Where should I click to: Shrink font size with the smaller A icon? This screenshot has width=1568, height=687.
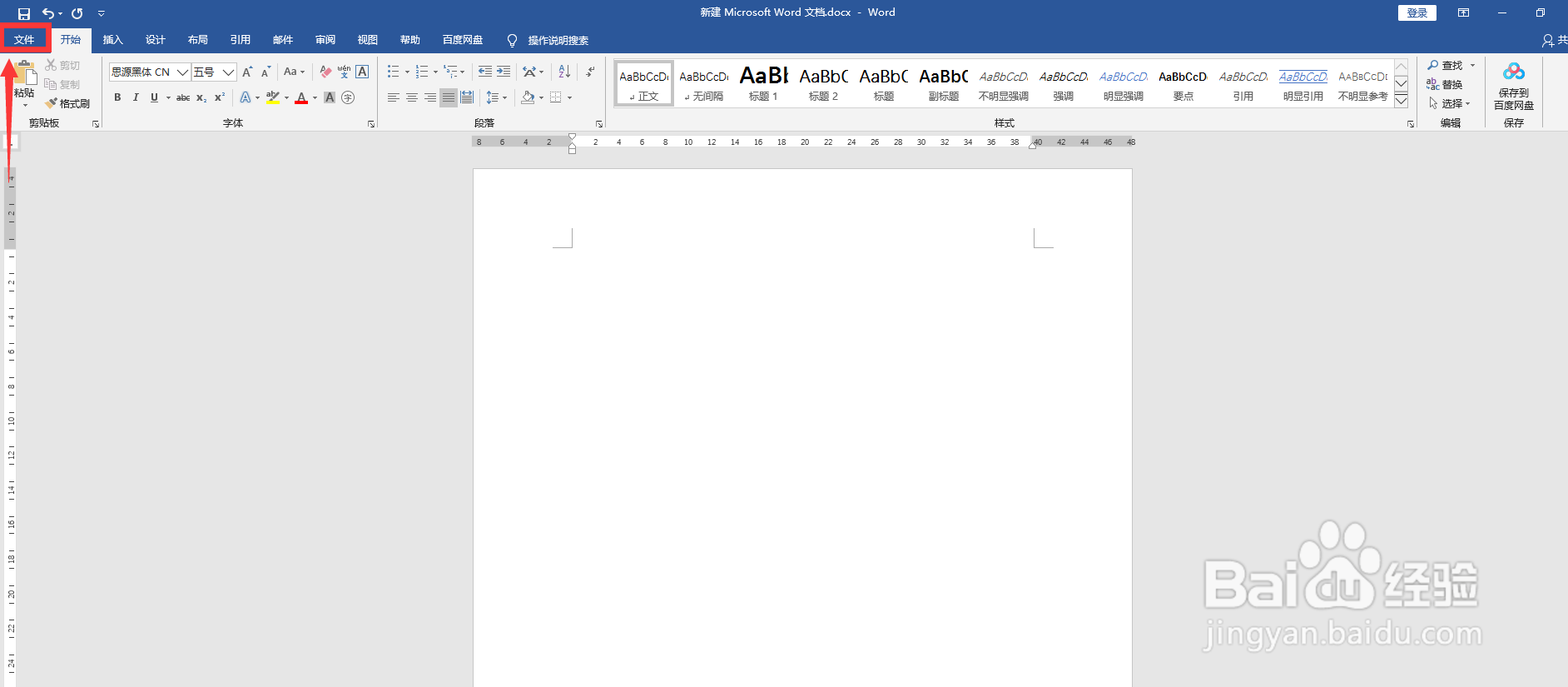pyautogui.click(x=266, y=72)
